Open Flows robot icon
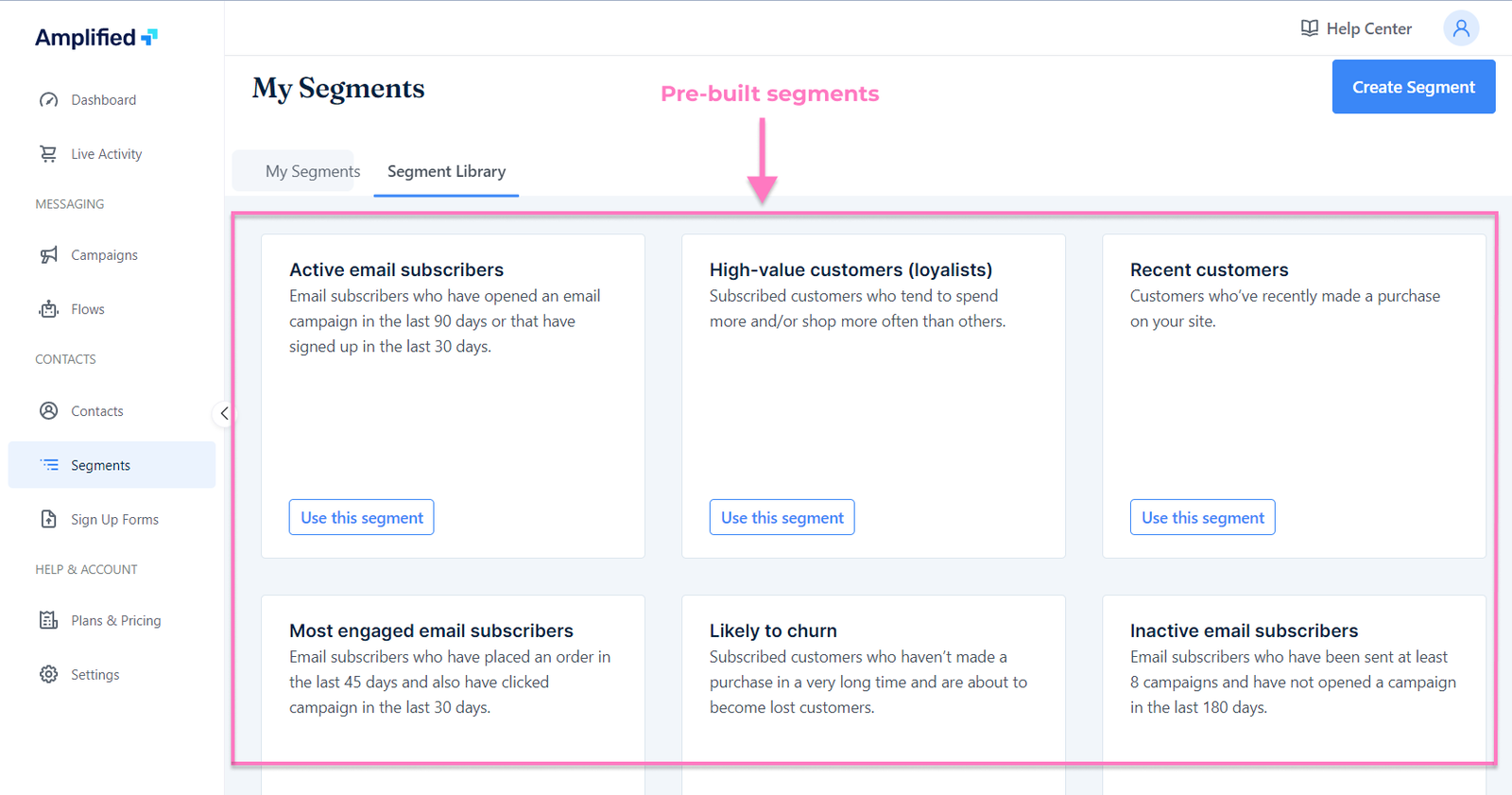 click(49, 309)
